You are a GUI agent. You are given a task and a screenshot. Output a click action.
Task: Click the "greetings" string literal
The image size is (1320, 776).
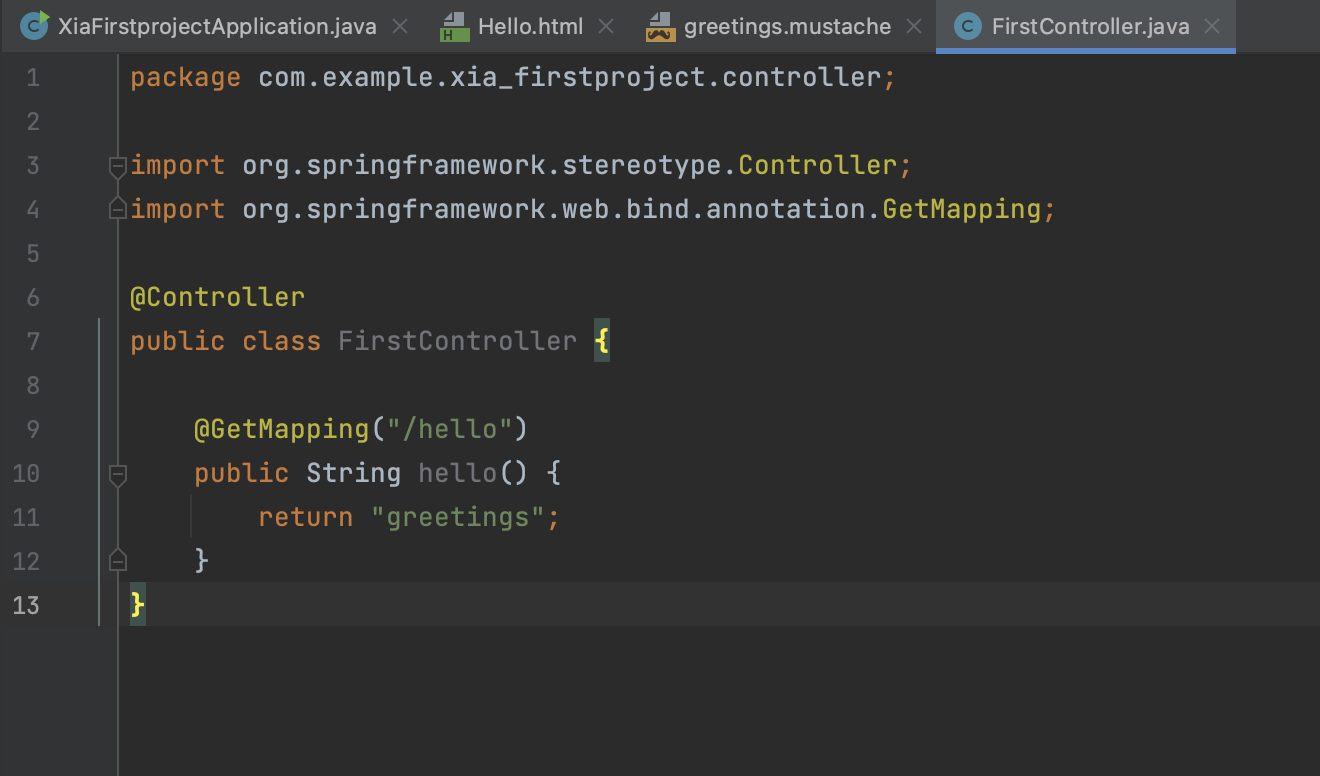pos(457,517)
